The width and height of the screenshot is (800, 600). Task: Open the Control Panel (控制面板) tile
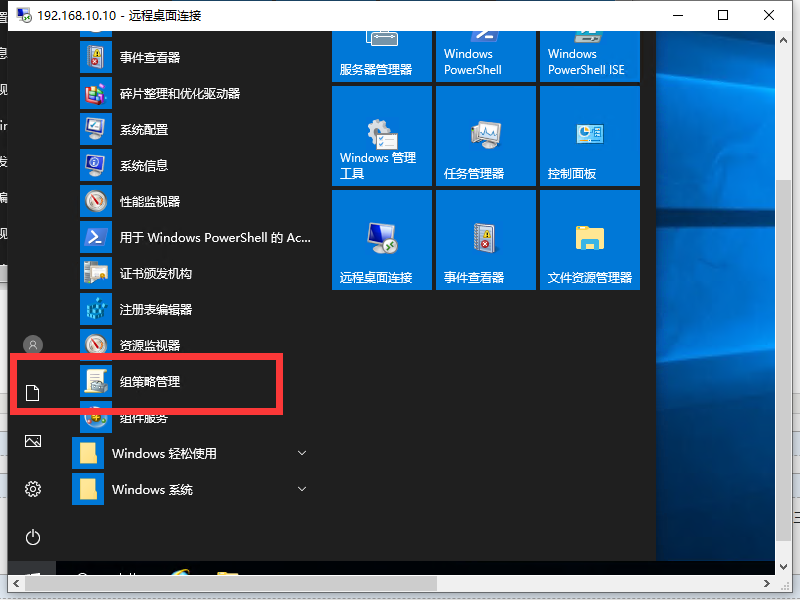pos(590,136)
